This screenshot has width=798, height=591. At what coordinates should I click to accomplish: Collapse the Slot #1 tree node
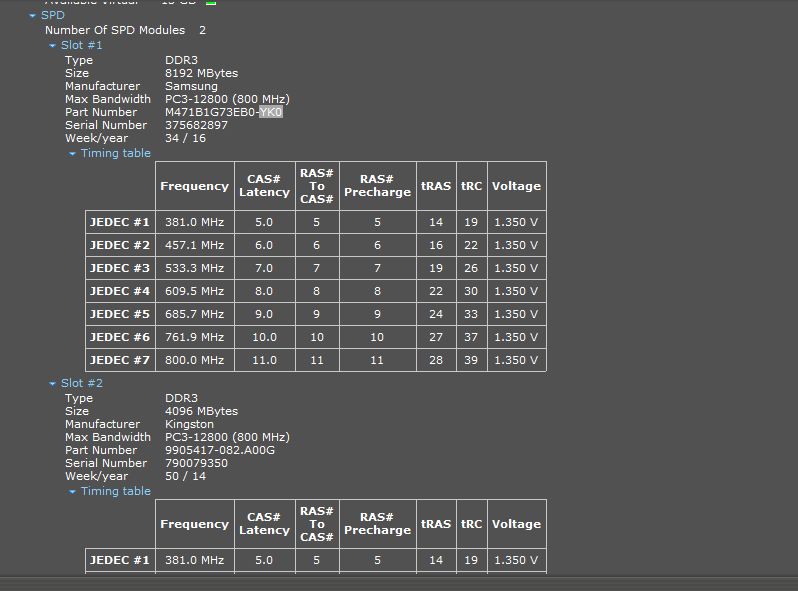click(53, 46)
